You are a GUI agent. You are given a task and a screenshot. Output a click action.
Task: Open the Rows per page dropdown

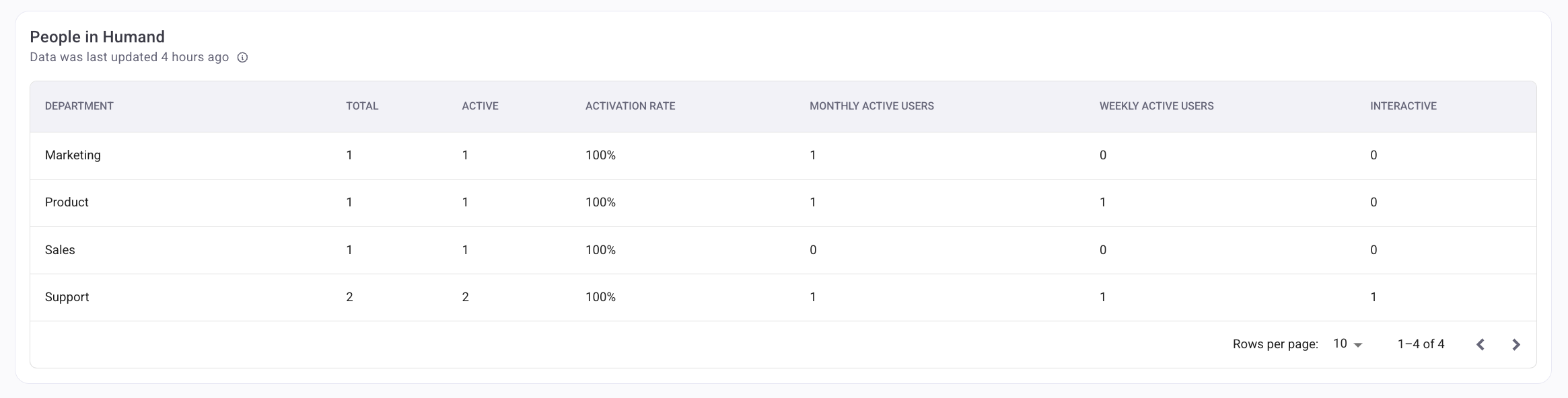[1347, 344]
